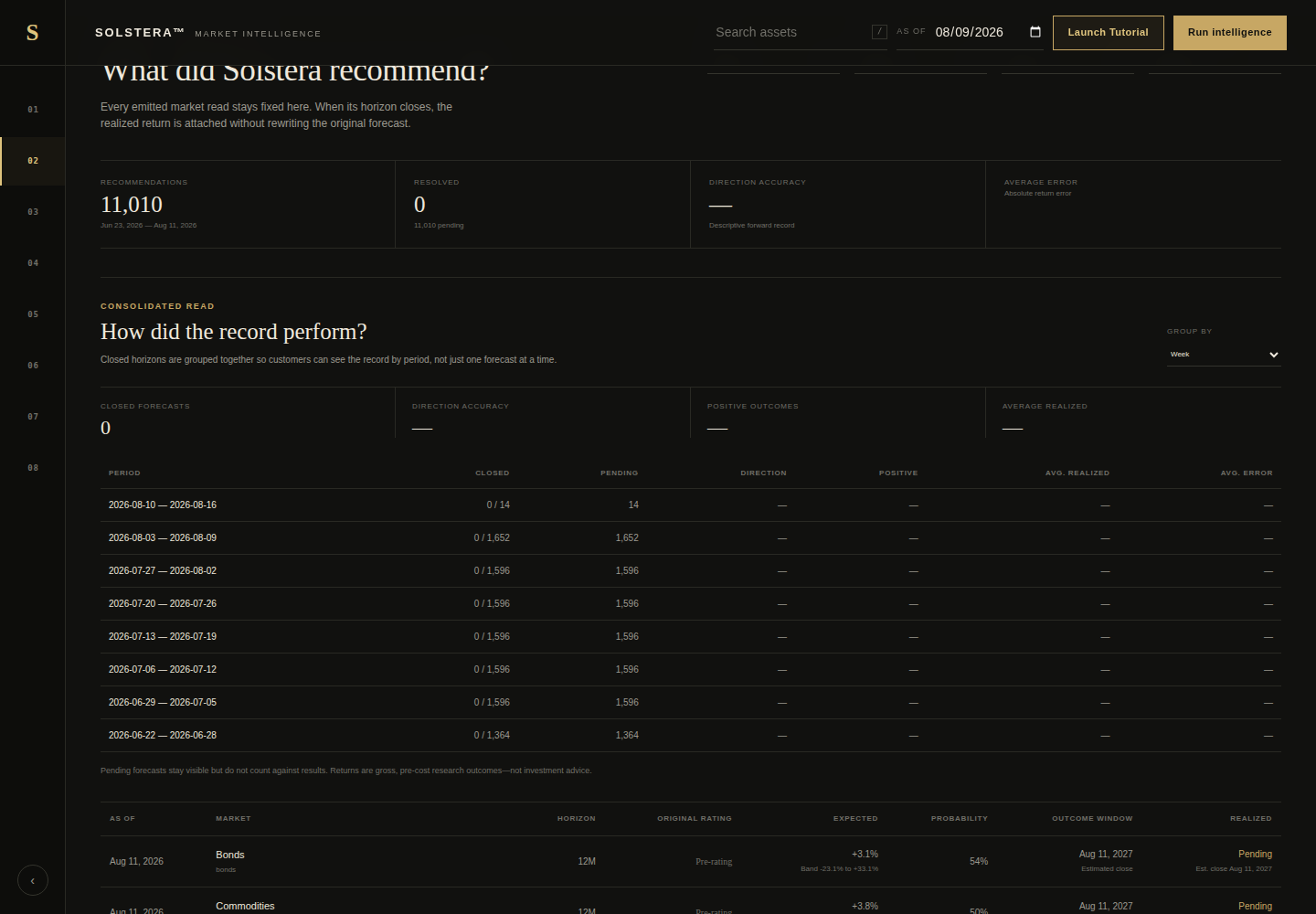Click the 0 / 1,652 closed value

(x=492, y=538)
